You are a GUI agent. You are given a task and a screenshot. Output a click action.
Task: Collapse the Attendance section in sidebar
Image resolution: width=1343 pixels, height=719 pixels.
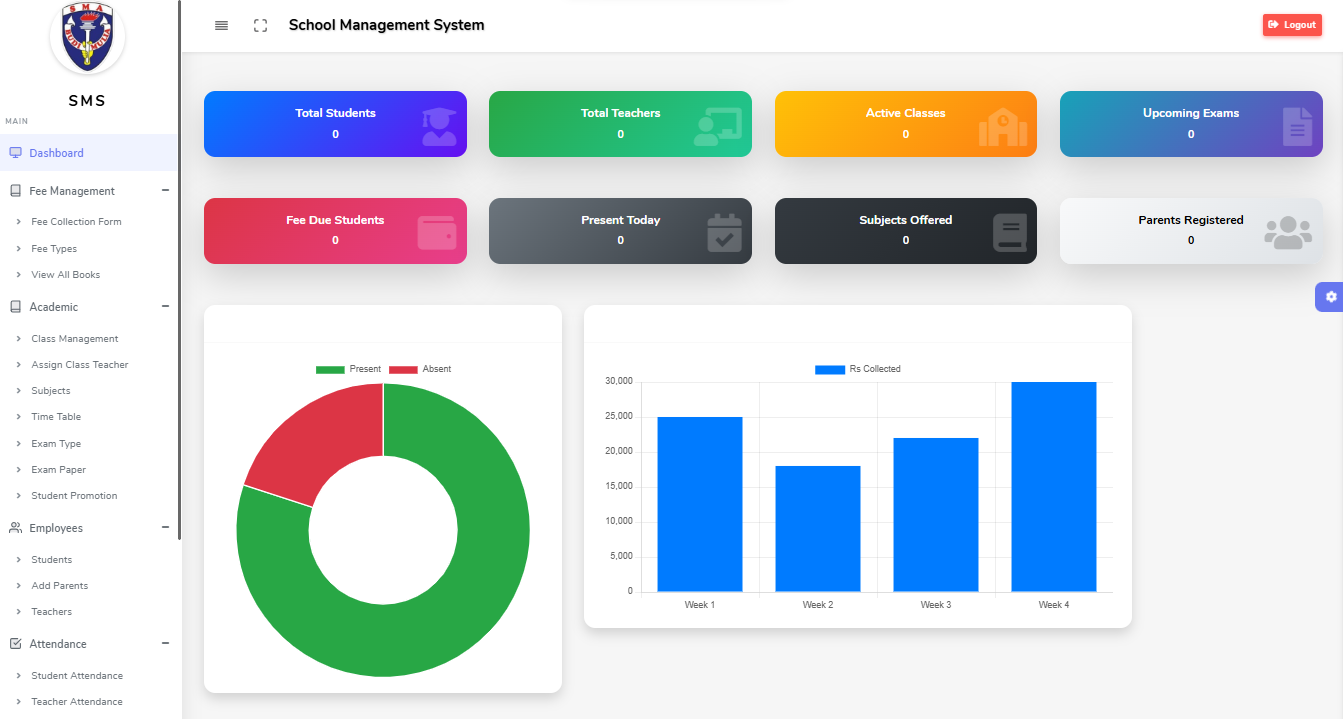[165, 643]
